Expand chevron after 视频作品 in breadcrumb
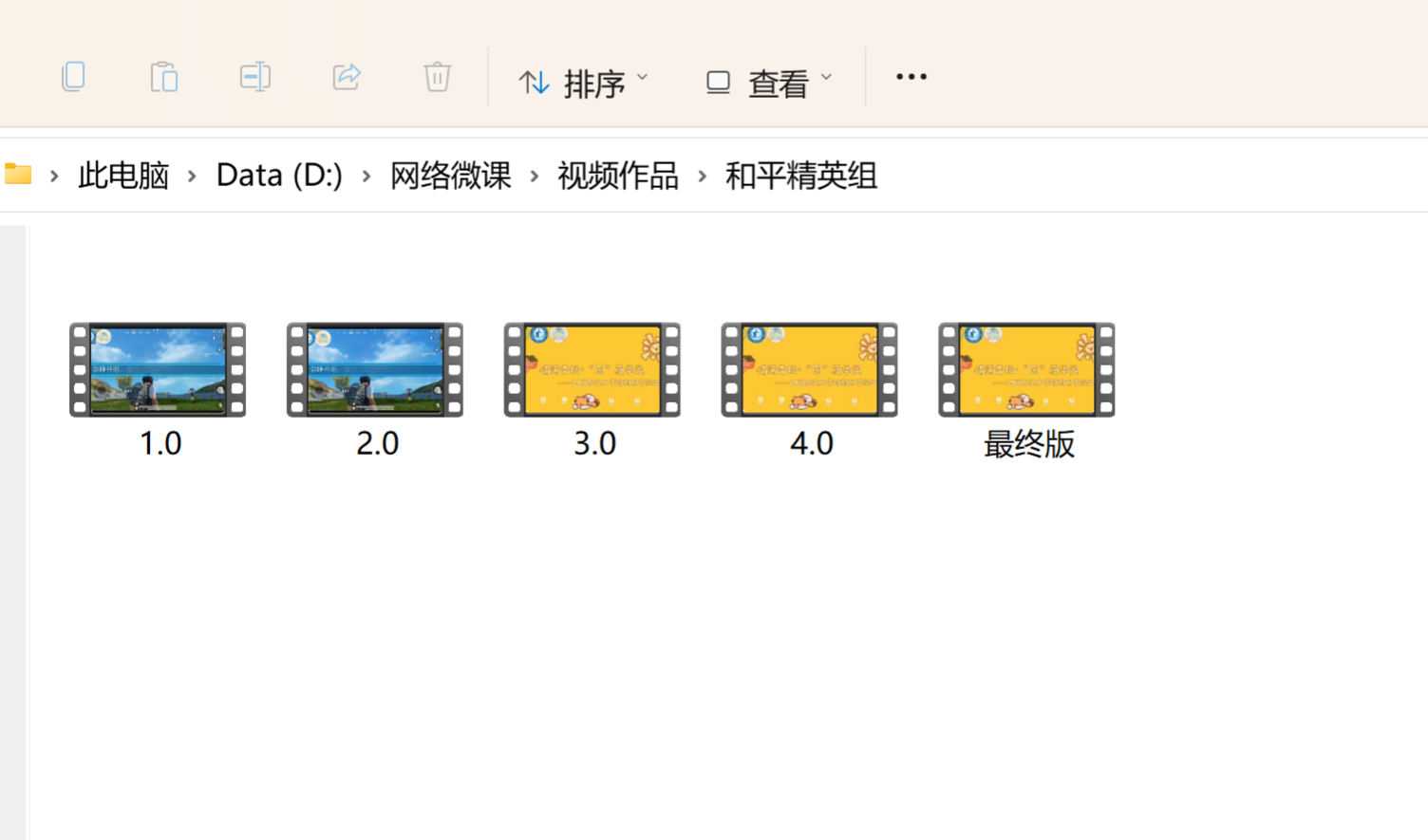Viewport: 1428px width, 840px height. tap(703, 176)
